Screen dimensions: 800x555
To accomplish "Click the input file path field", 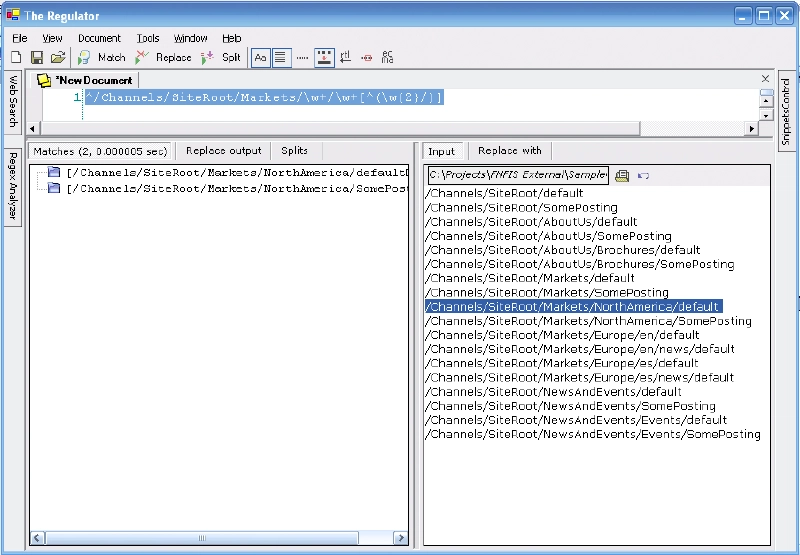I will (516, 176).
